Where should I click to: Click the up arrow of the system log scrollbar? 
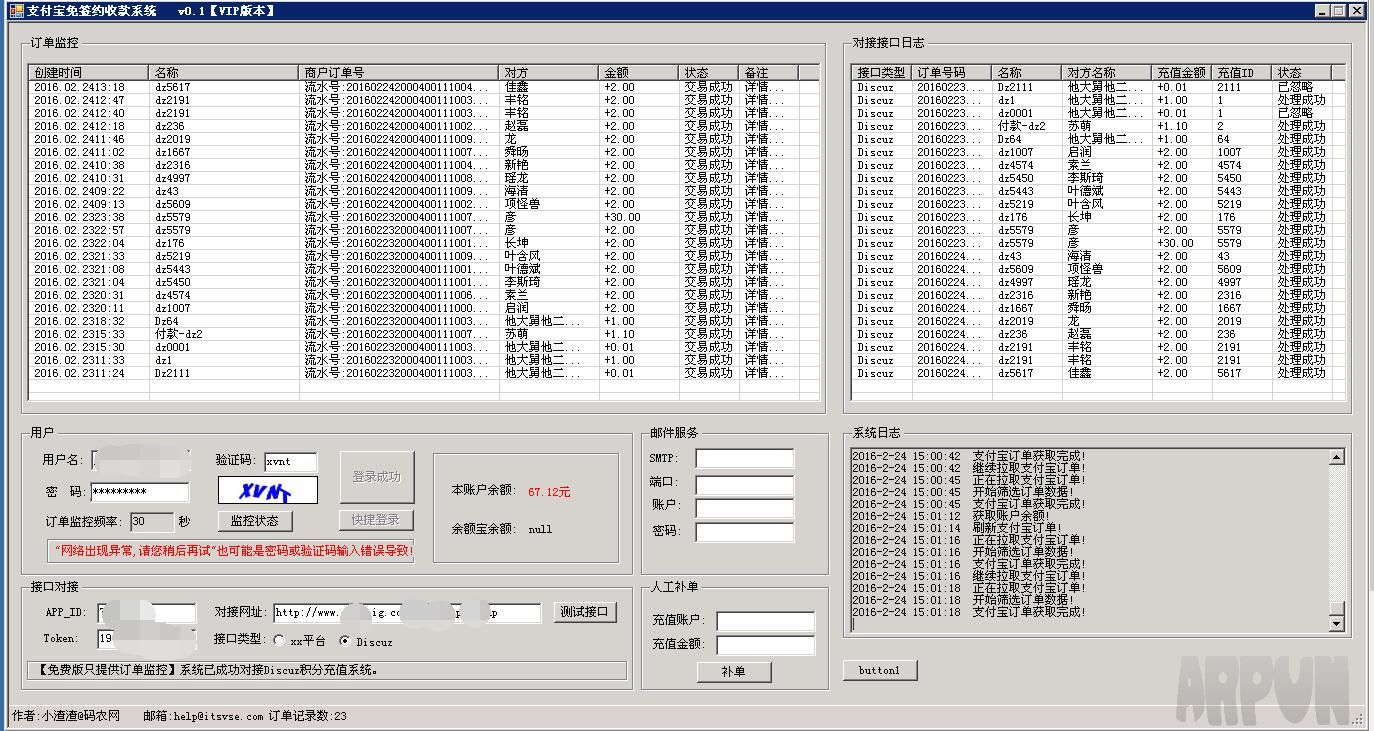[x=1339, y=454]
